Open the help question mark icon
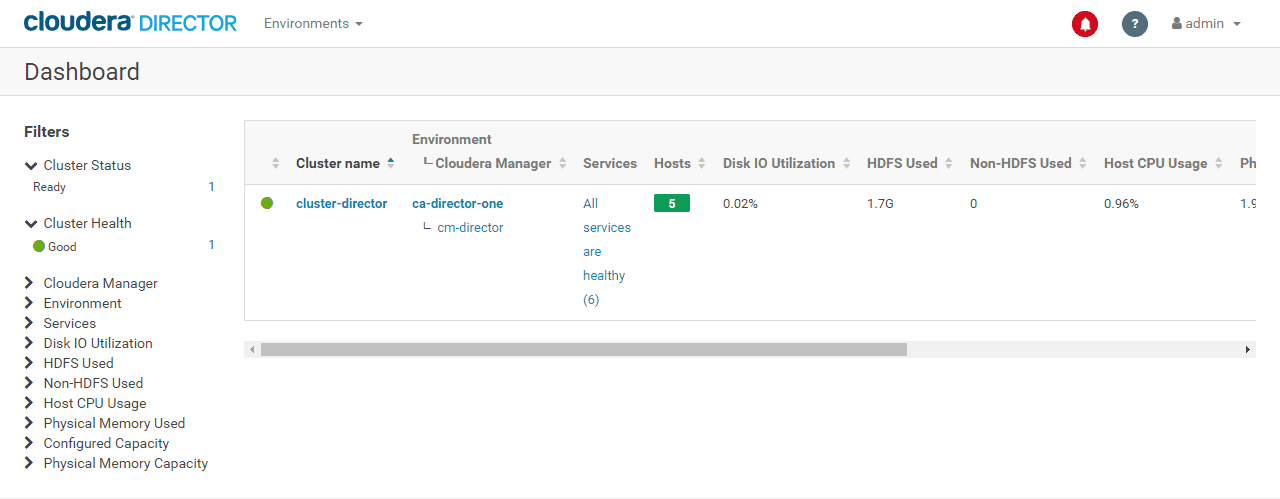The width and height of the screenshot is (1280, 499). 1135,24
